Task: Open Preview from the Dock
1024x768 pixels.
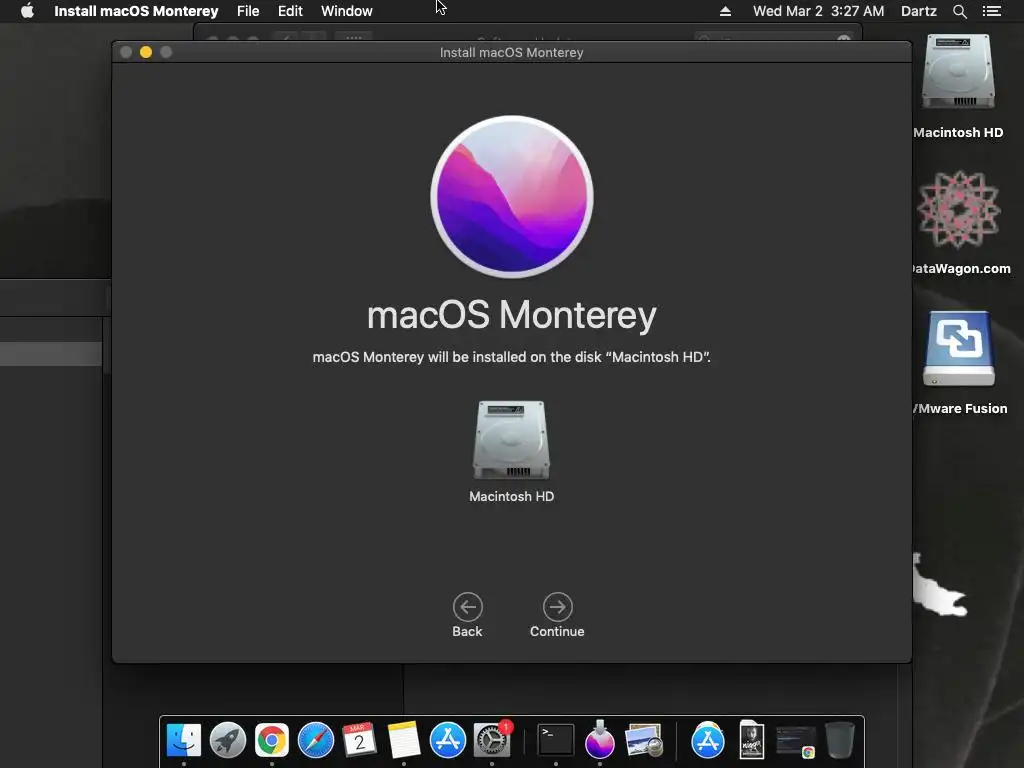Action: tap(643, 740)
